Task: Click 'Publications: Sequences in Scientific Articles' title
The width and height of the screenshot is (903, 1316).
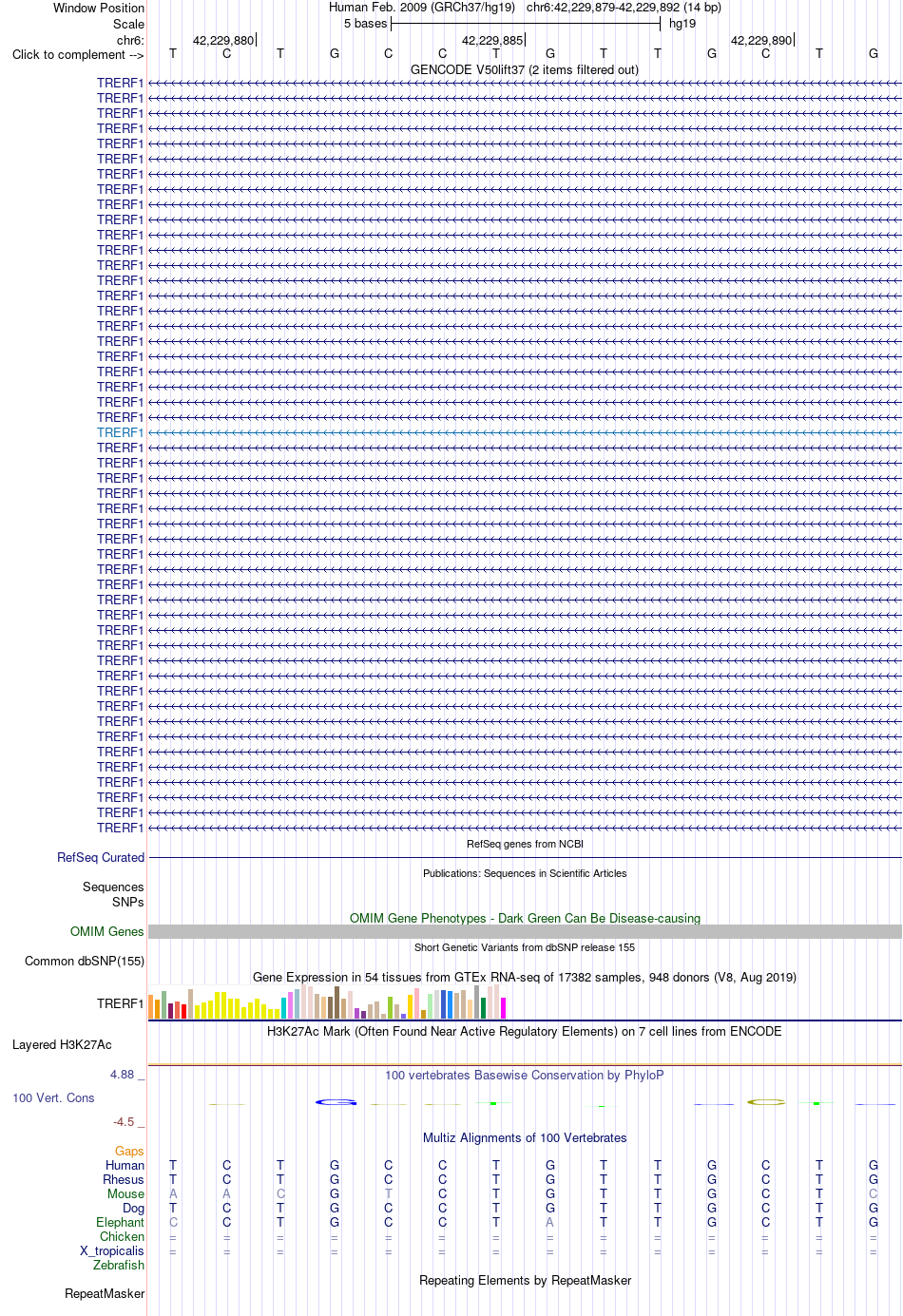Action: (x=525, y=873)
